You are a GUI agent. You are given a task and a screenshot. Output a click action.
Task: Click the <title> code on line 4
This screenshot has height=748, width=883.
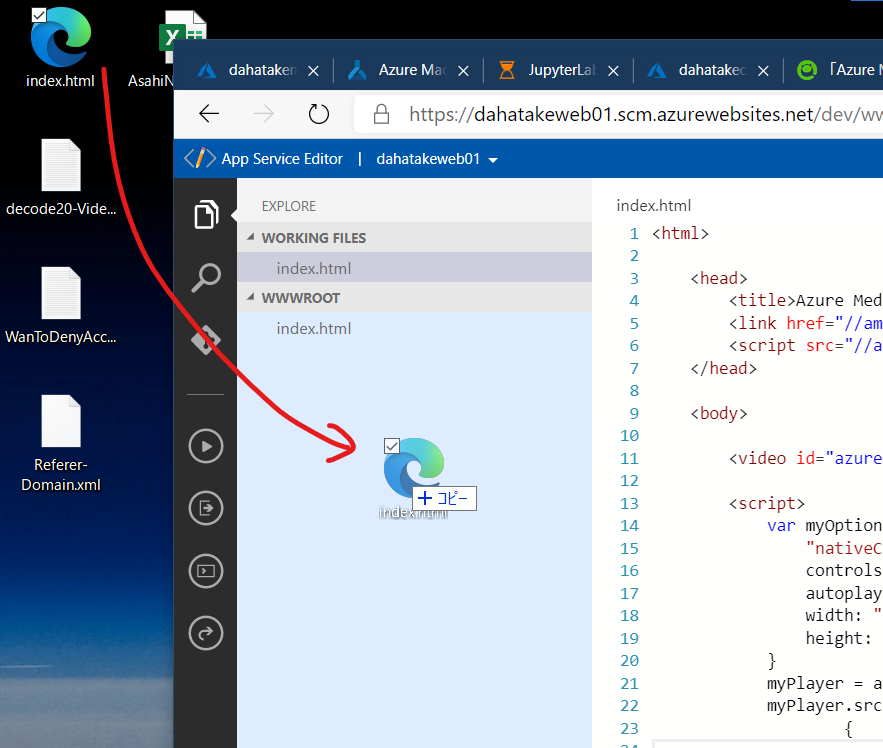pos(761,300)
